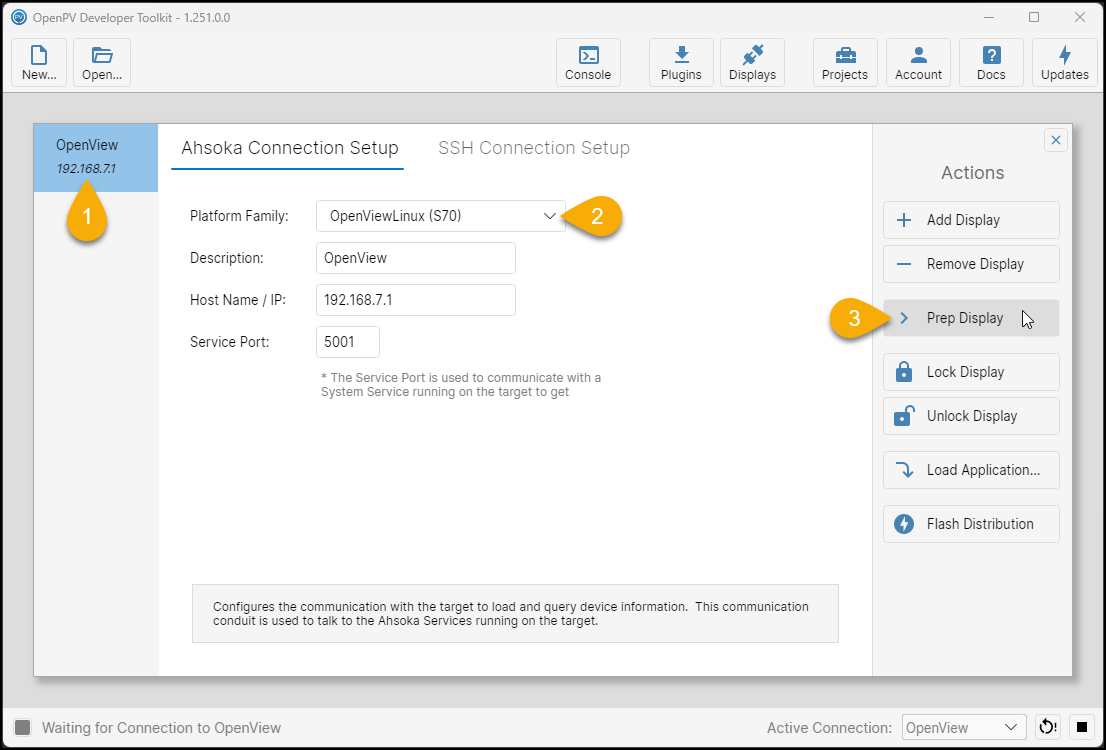Click the Service Port explanatory note text
The width and height of the screenshot is (1106, 750).
(461, 385)
